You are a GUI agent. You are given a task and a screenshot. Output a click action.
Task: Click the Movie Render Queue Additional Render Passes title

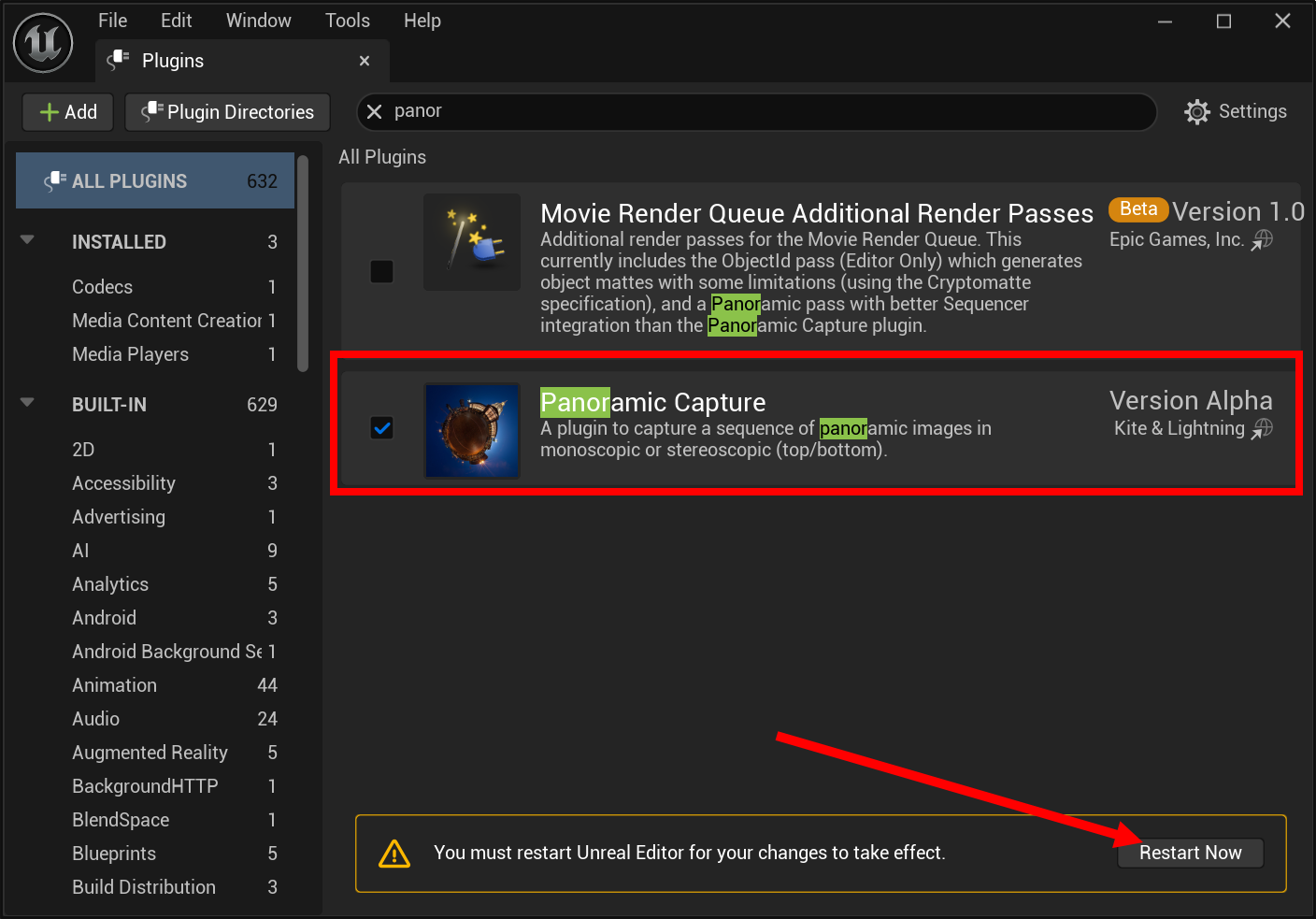coord(816,213)
